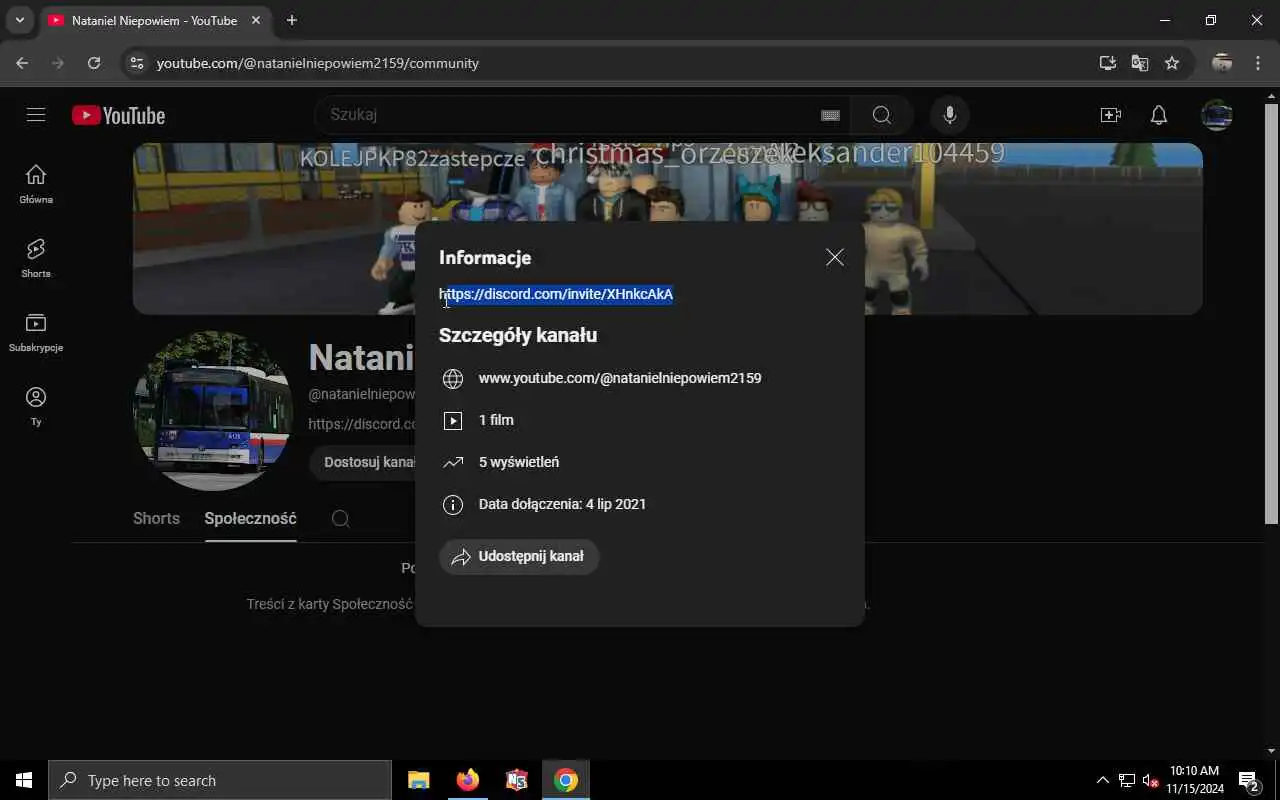Image resolution: width=1280 pixels, height=800 pixels.
Task: Open a new browser tab
Action: click(292, 20)
